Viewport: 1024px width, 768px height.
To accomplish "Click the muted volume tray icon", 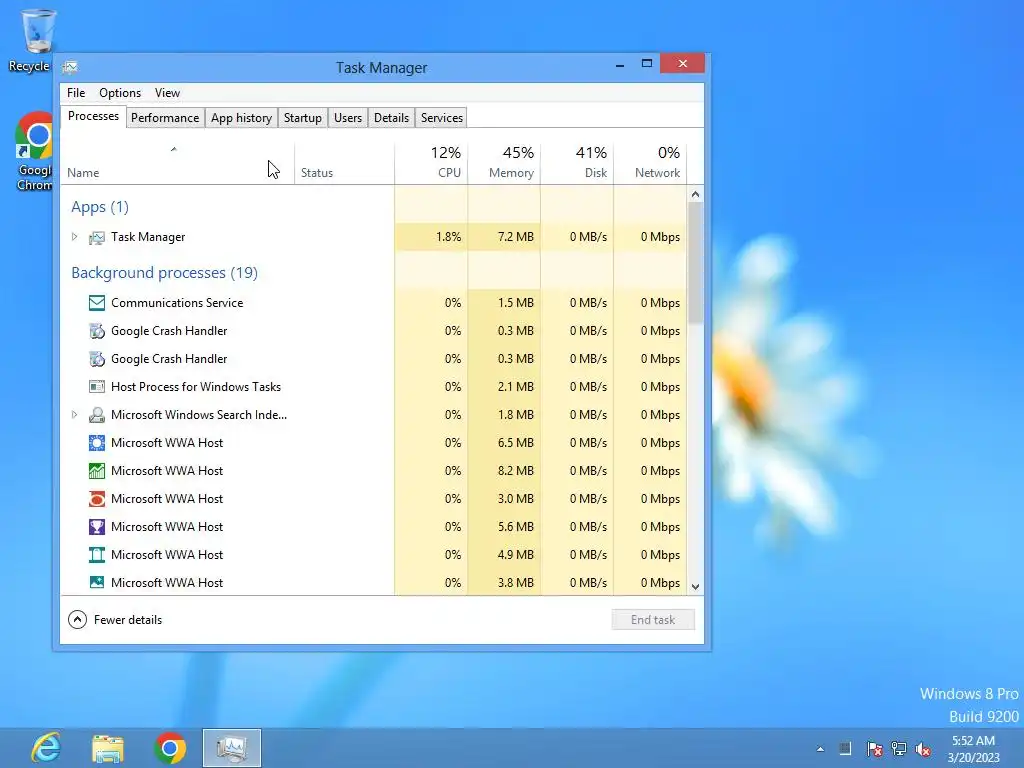I will [923, 748].
